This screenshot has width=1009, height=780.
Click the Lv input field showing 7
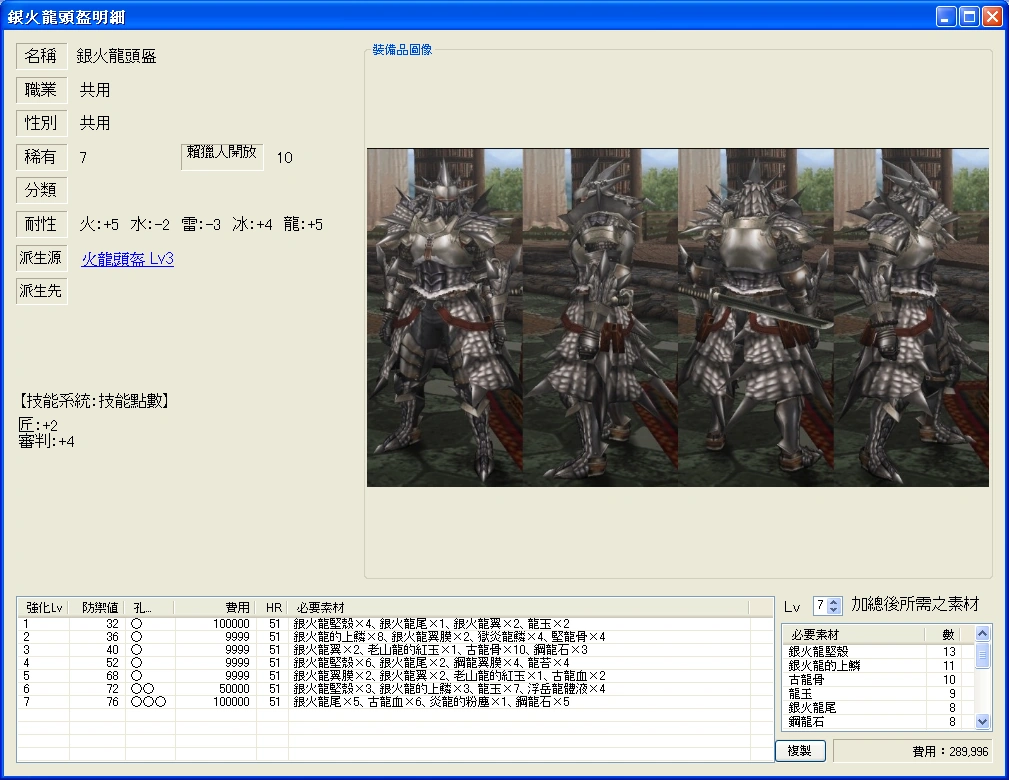(821, 606)
